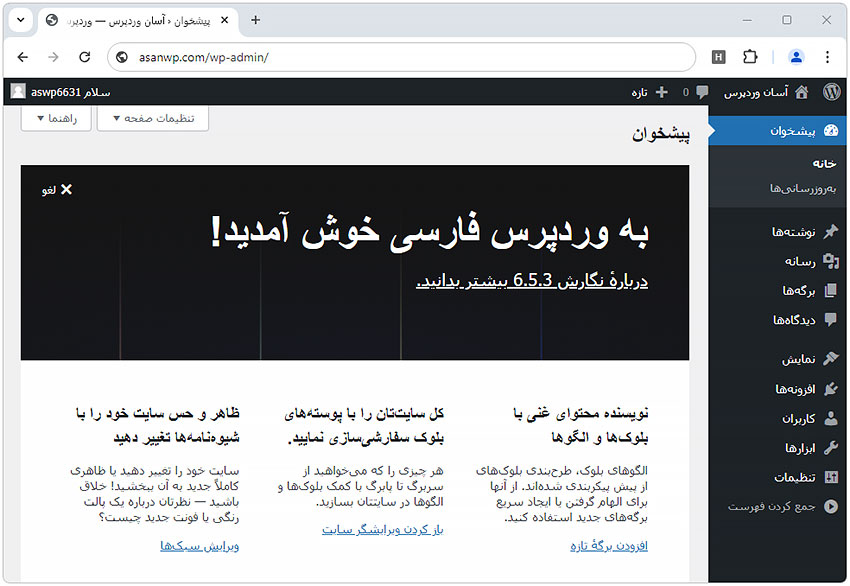Click the H extension icon
Viewport: 850px width, 586px height.
tap(718, 57)
